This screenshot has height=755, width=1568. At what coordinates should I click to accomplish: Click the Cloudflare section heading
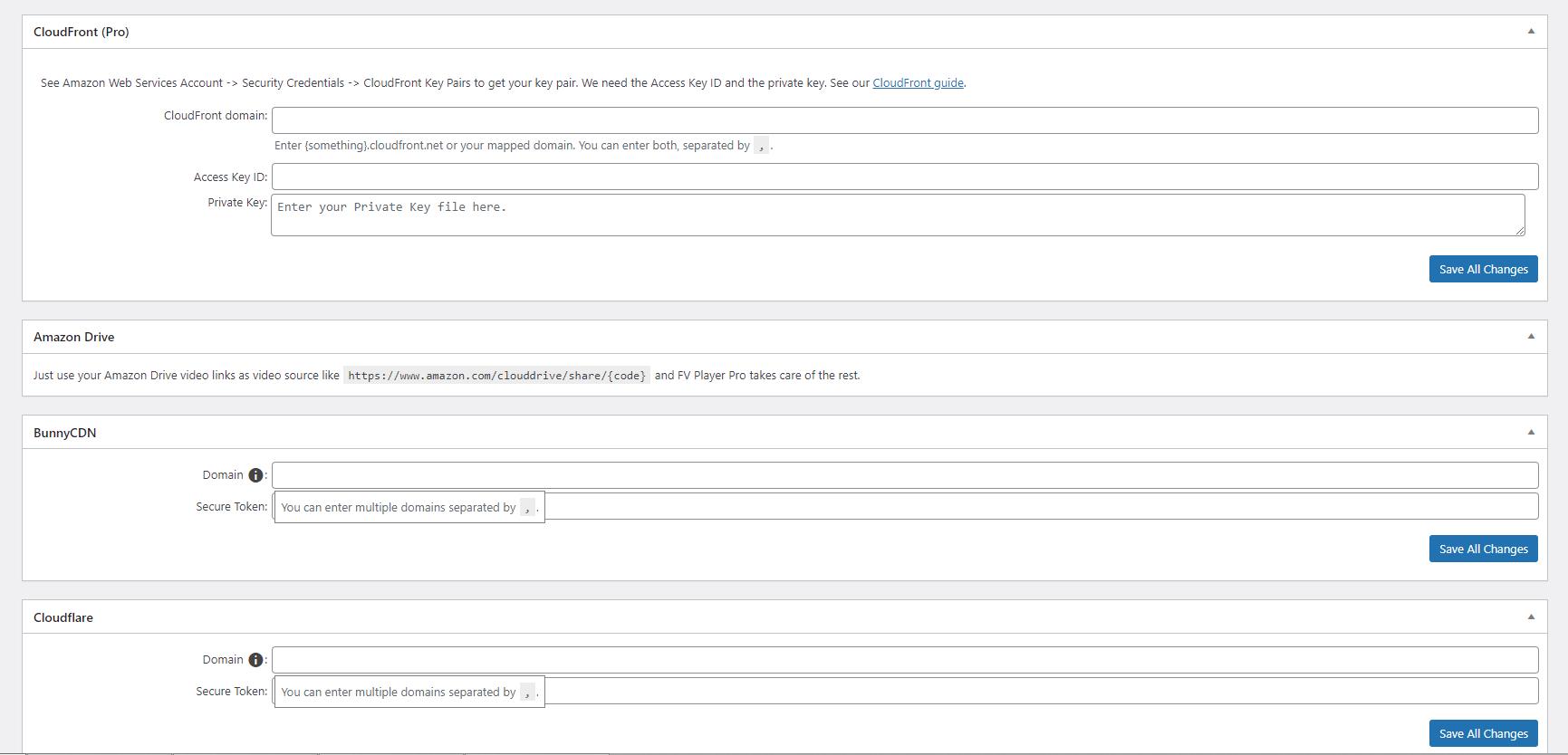point(63,617)
